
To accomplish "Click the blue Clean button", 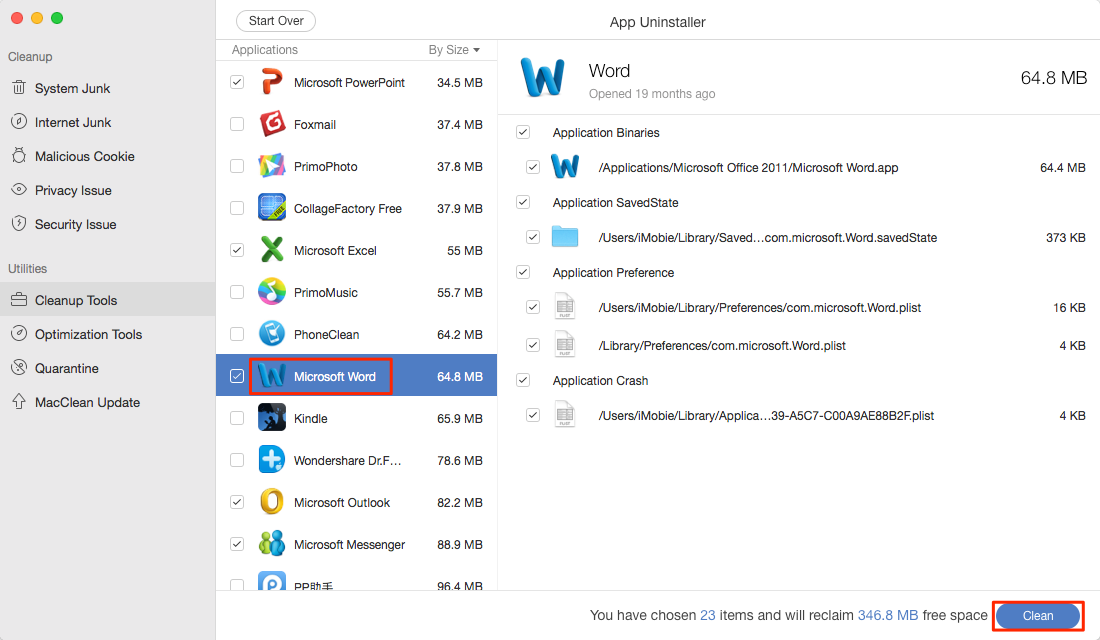I will coord(1038,615).
